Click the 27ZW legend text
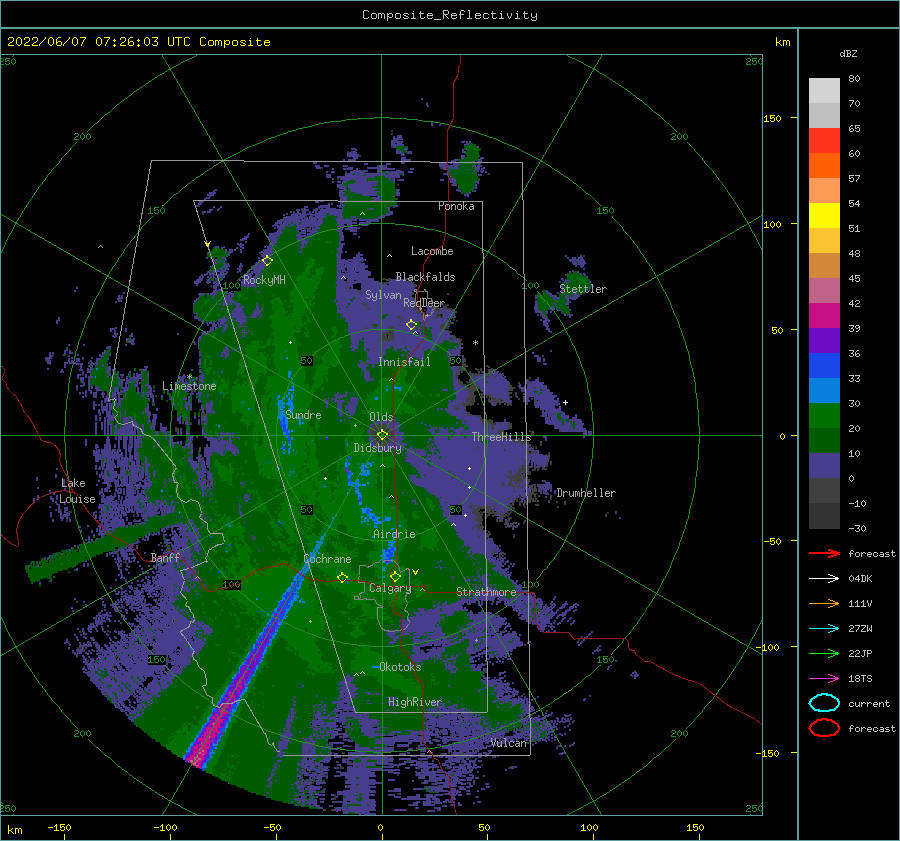The width and height of the screenshot is (900, 841). pos(860,629)
